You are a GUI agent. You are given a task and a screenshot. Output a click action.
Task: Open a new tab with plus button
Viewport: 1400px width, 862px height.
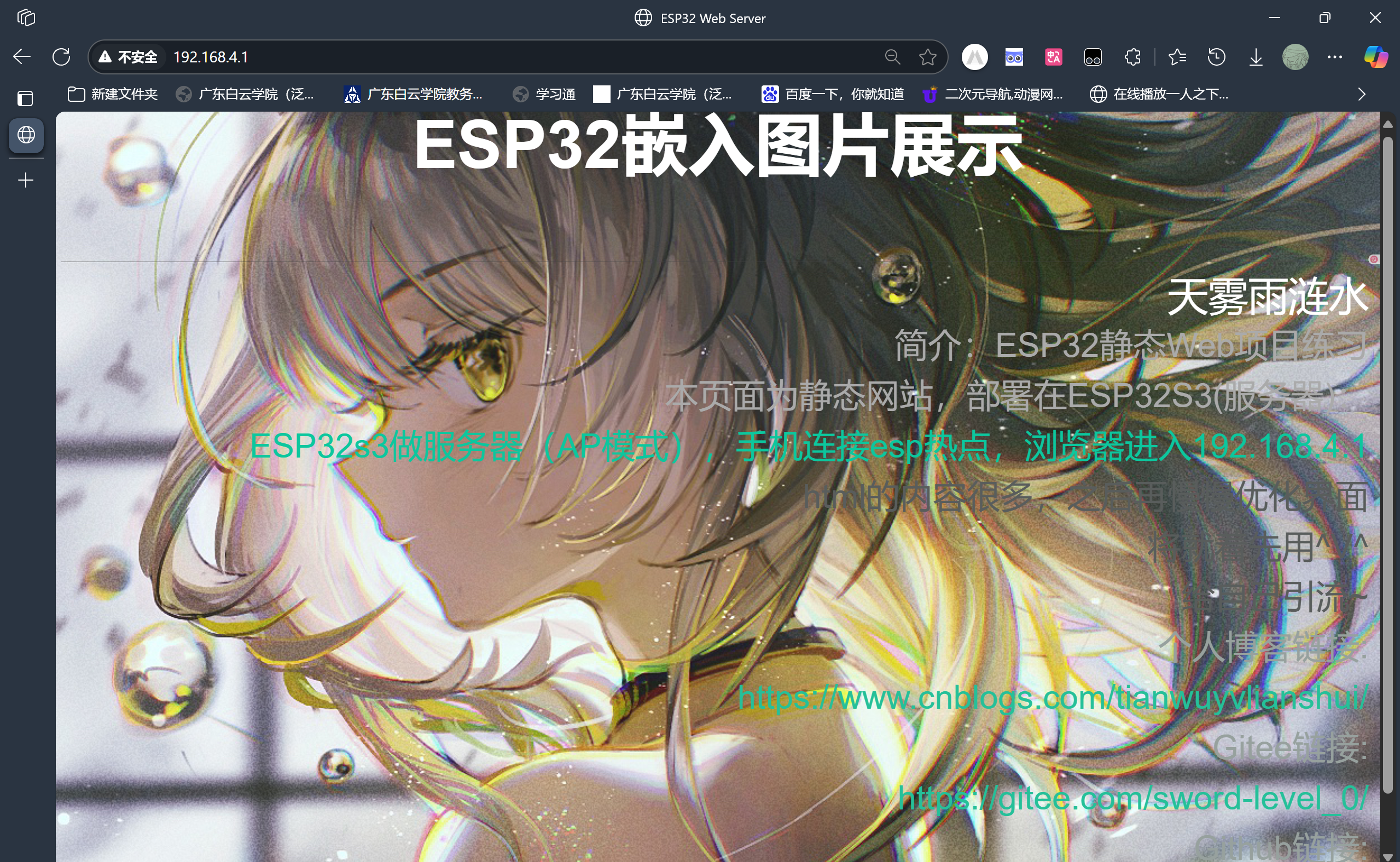(26, 181)
